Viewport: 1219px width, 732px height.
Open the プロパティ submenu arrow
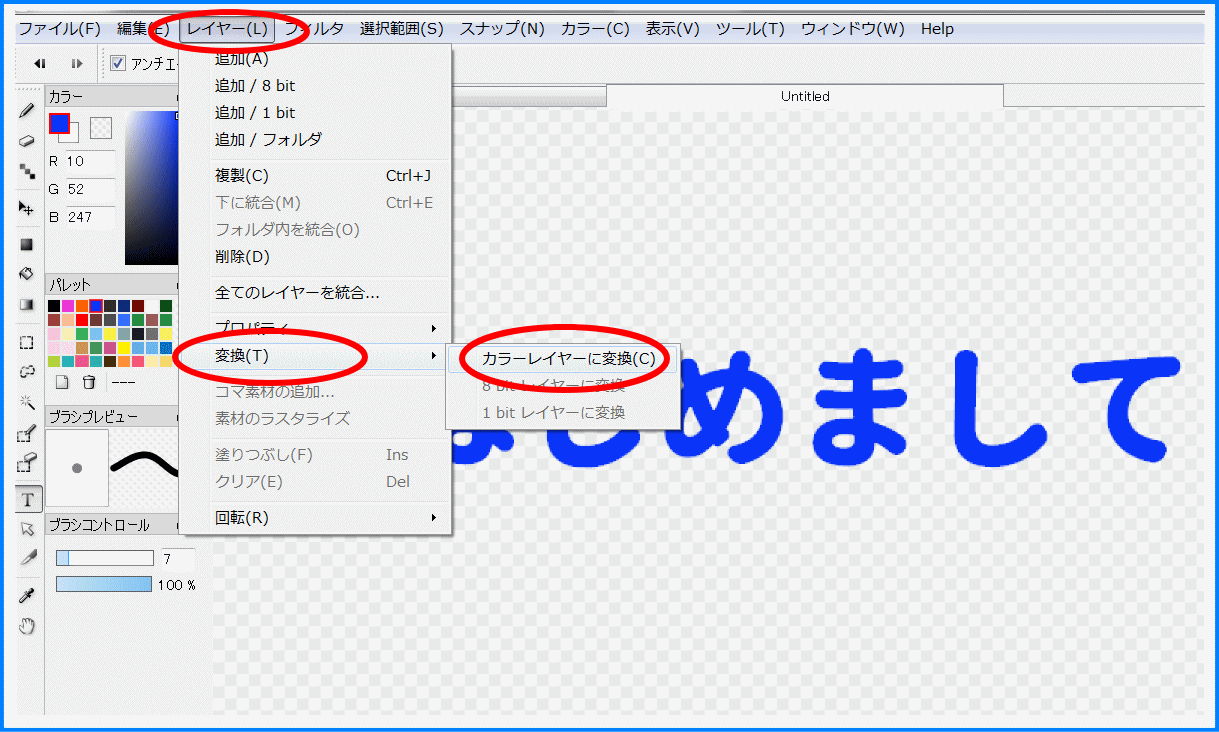pos(433,328)
